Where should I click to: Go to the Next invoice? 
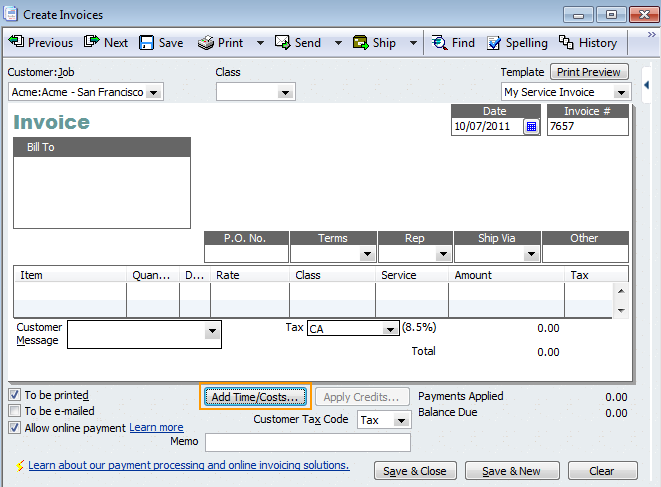[105, 43]
